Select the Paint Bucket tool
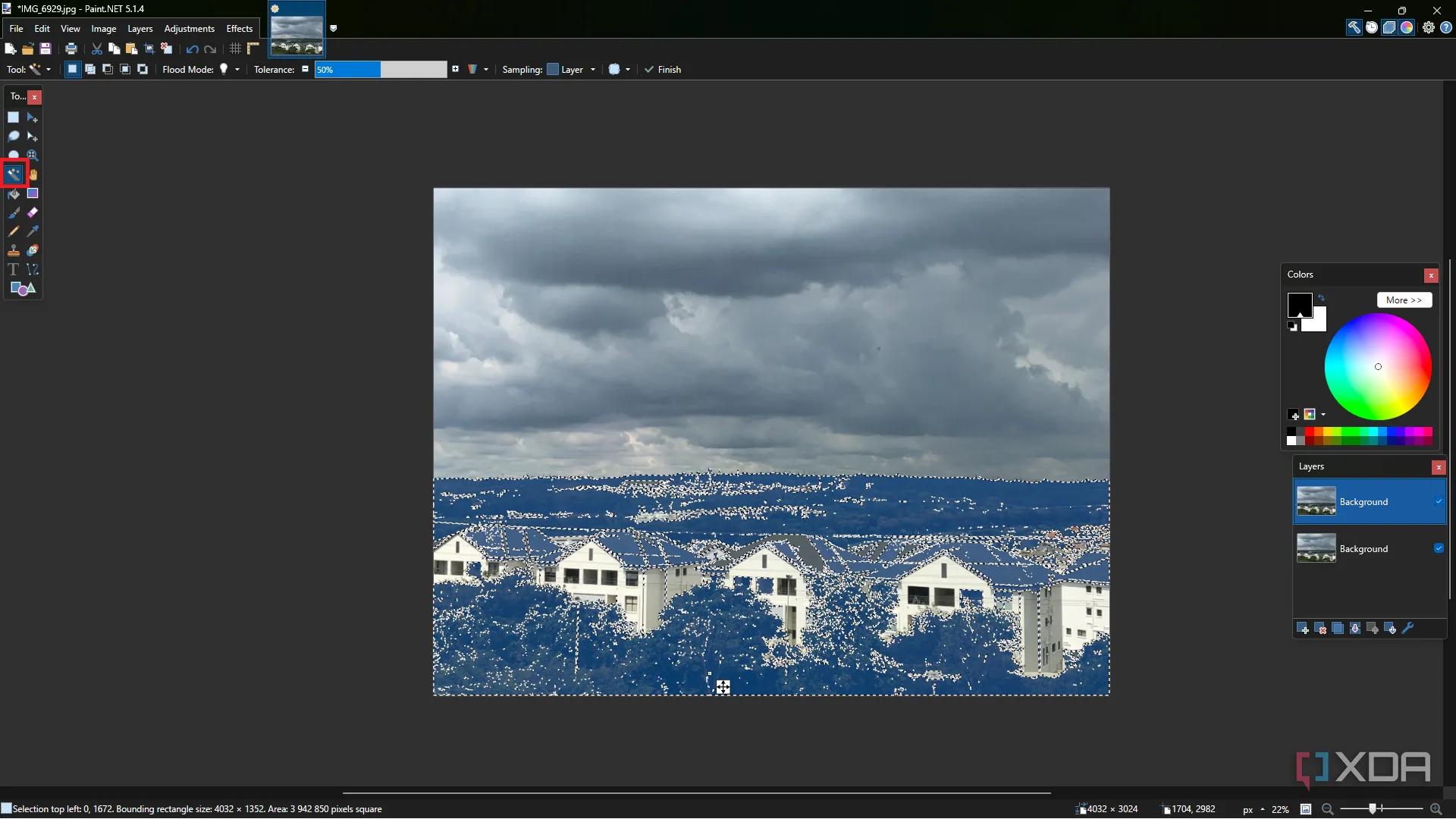The height and width of the screenshot is (819, 1456). [14, 194]
